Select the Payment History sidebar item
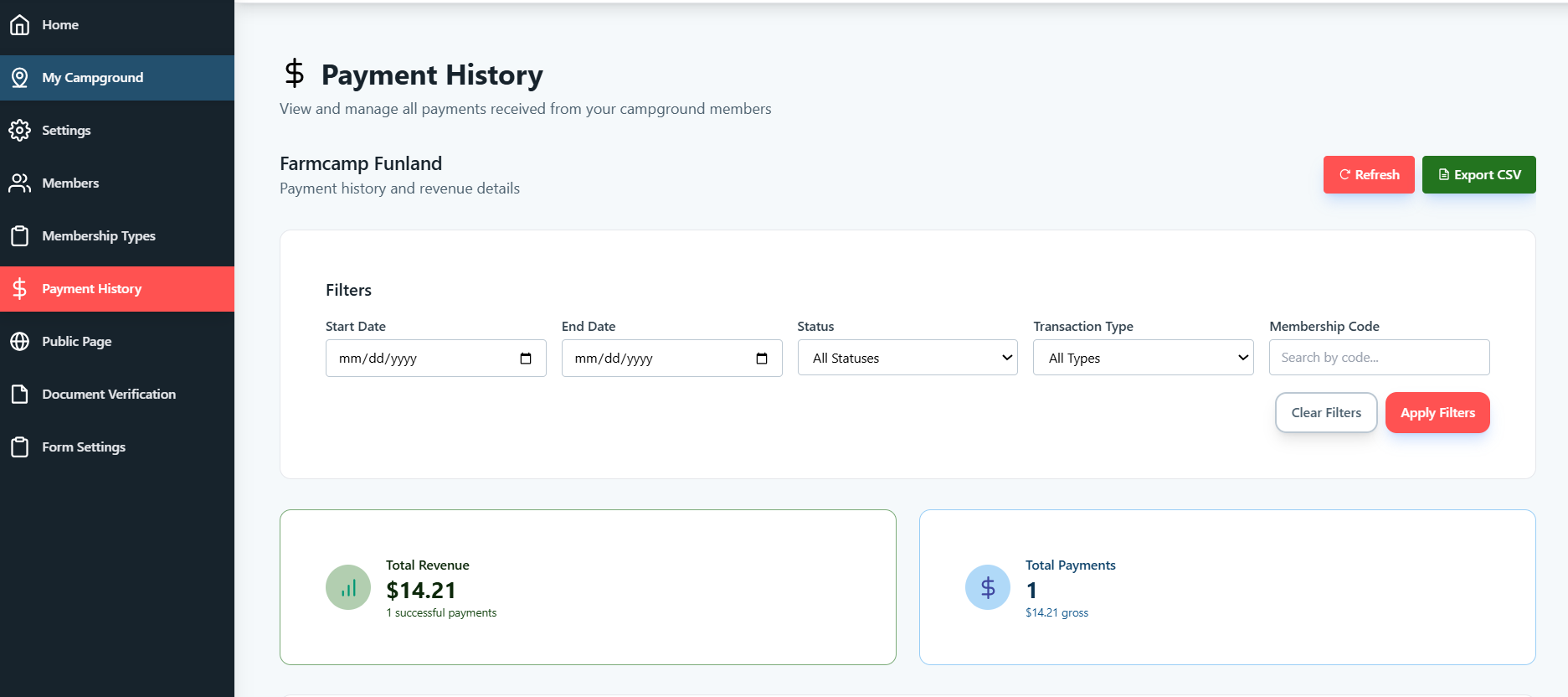Image resolution: width=1568 pixels, height=697 pixels. coord(117,289)
